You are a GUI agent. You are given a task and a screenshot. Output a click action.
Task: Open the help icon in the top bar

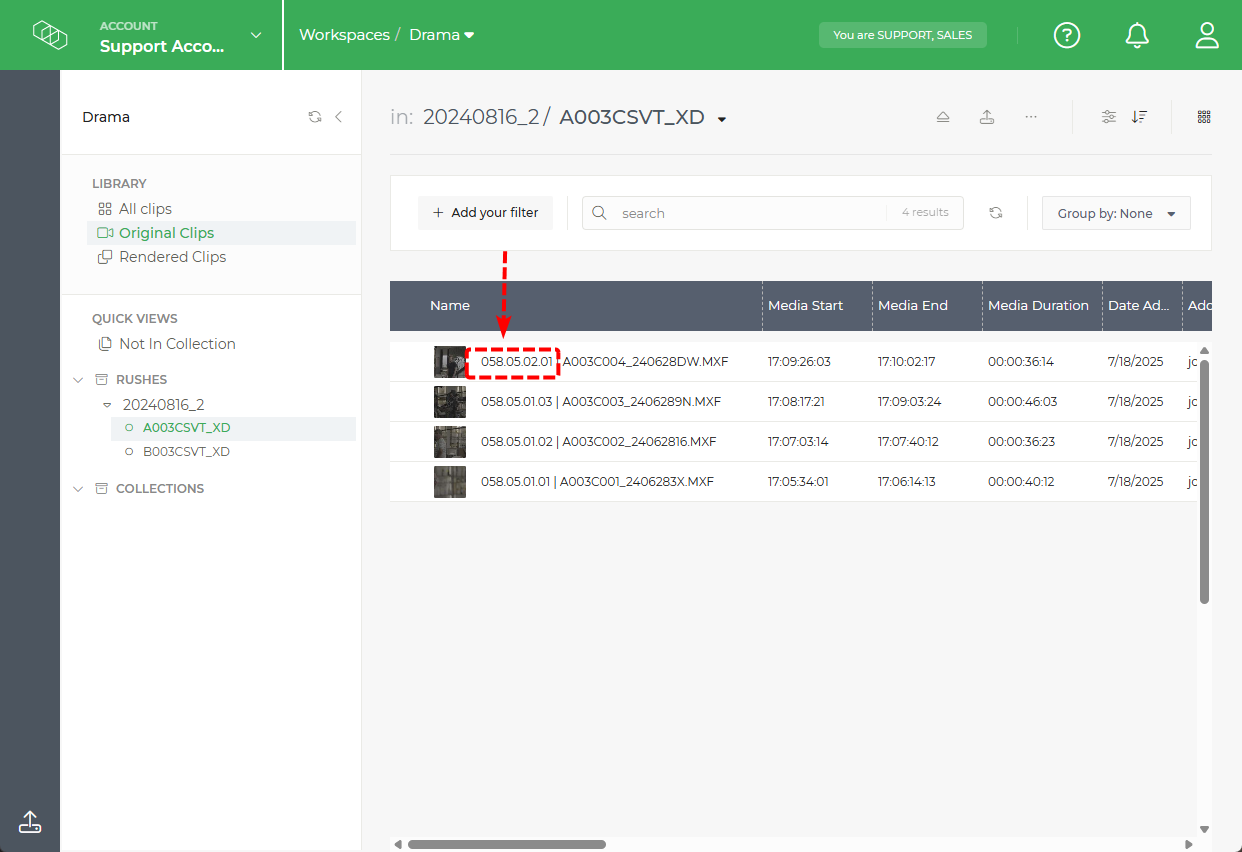pos(1067,35)
